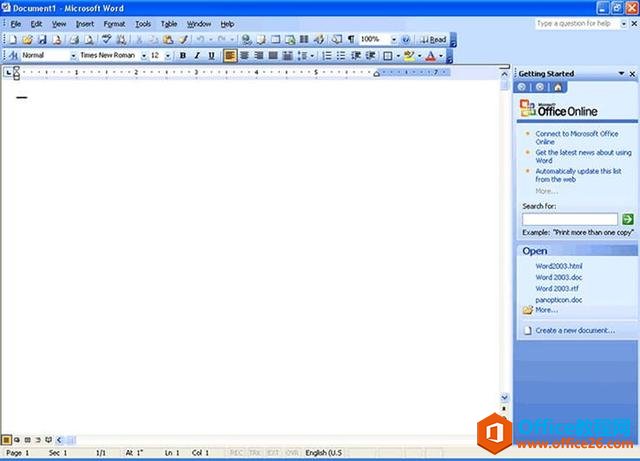Toggle Bold formatting
Screen dimensions: 640x461
click(x=183, y=56)
